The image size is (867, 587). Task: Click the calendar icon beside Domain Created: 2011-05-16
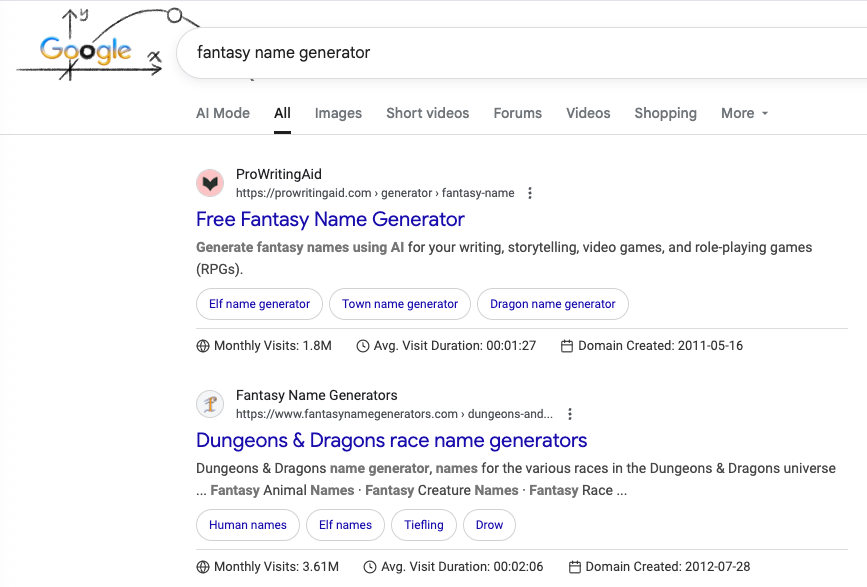[x=567, y=346]
